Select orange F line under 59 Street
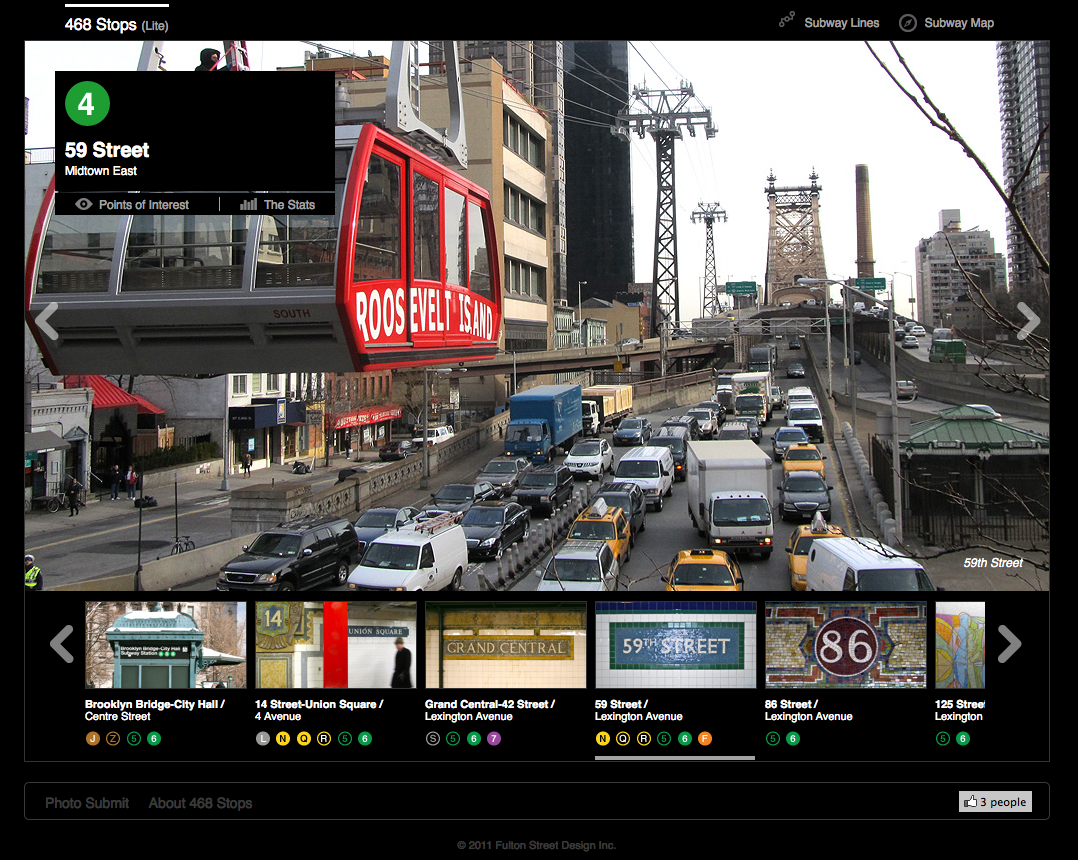The image size is (1078, 860). (x=705, y=738)
